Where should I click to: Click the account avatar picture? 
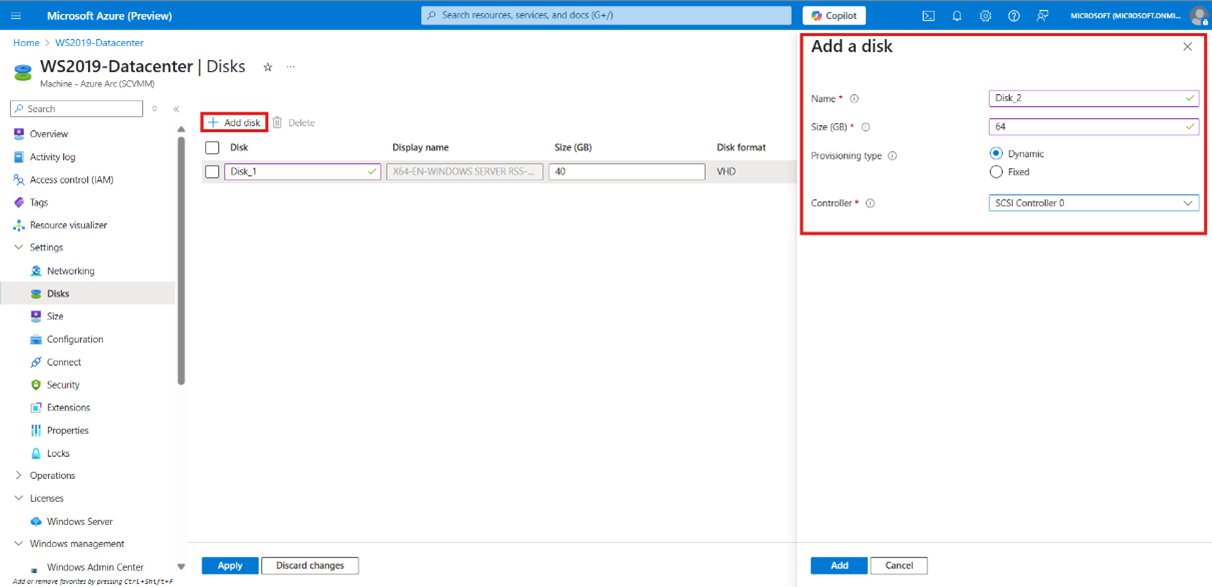(x=1199, y=16)
